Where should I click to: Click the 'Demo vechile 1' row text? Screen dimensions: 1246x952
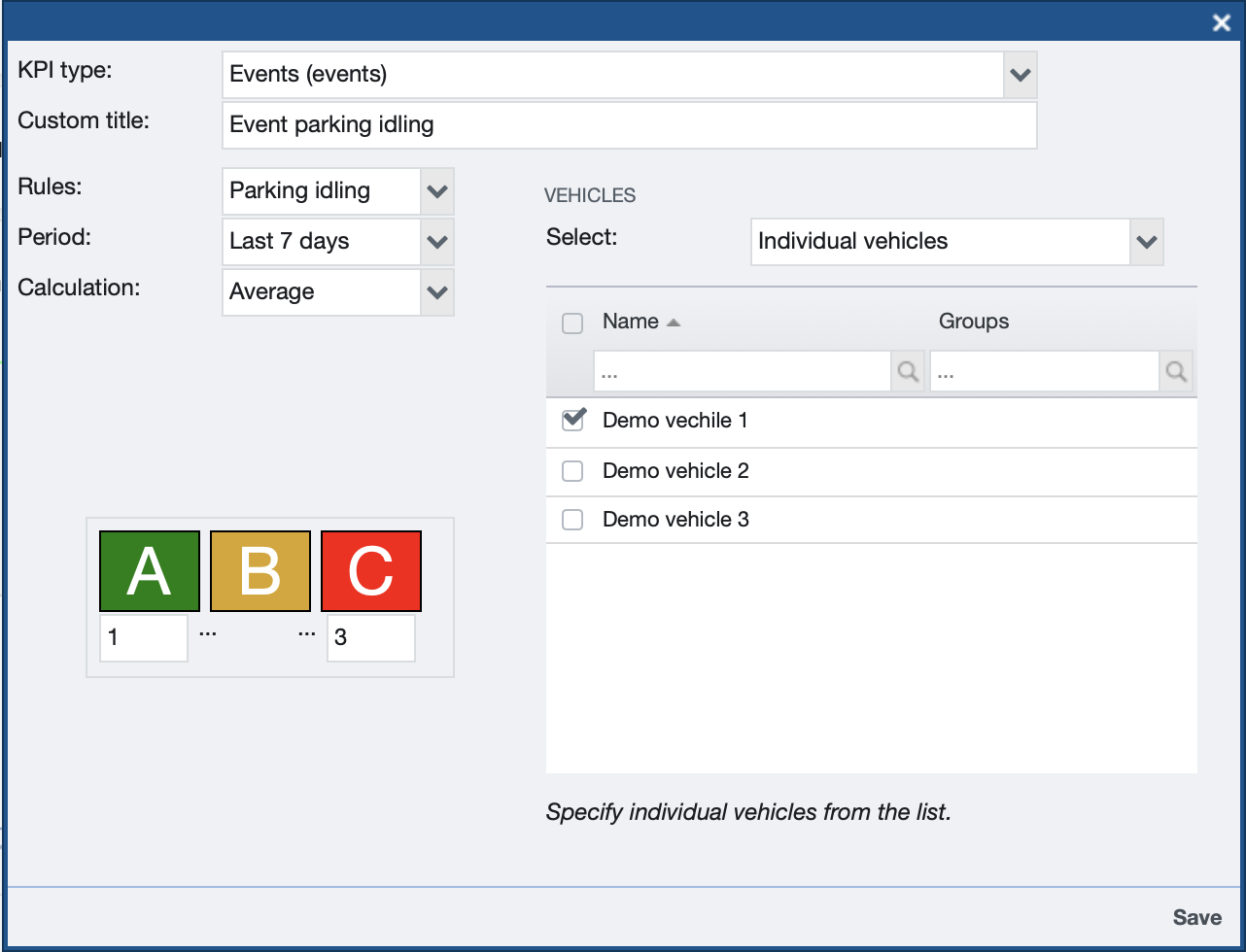pos(675,421)
